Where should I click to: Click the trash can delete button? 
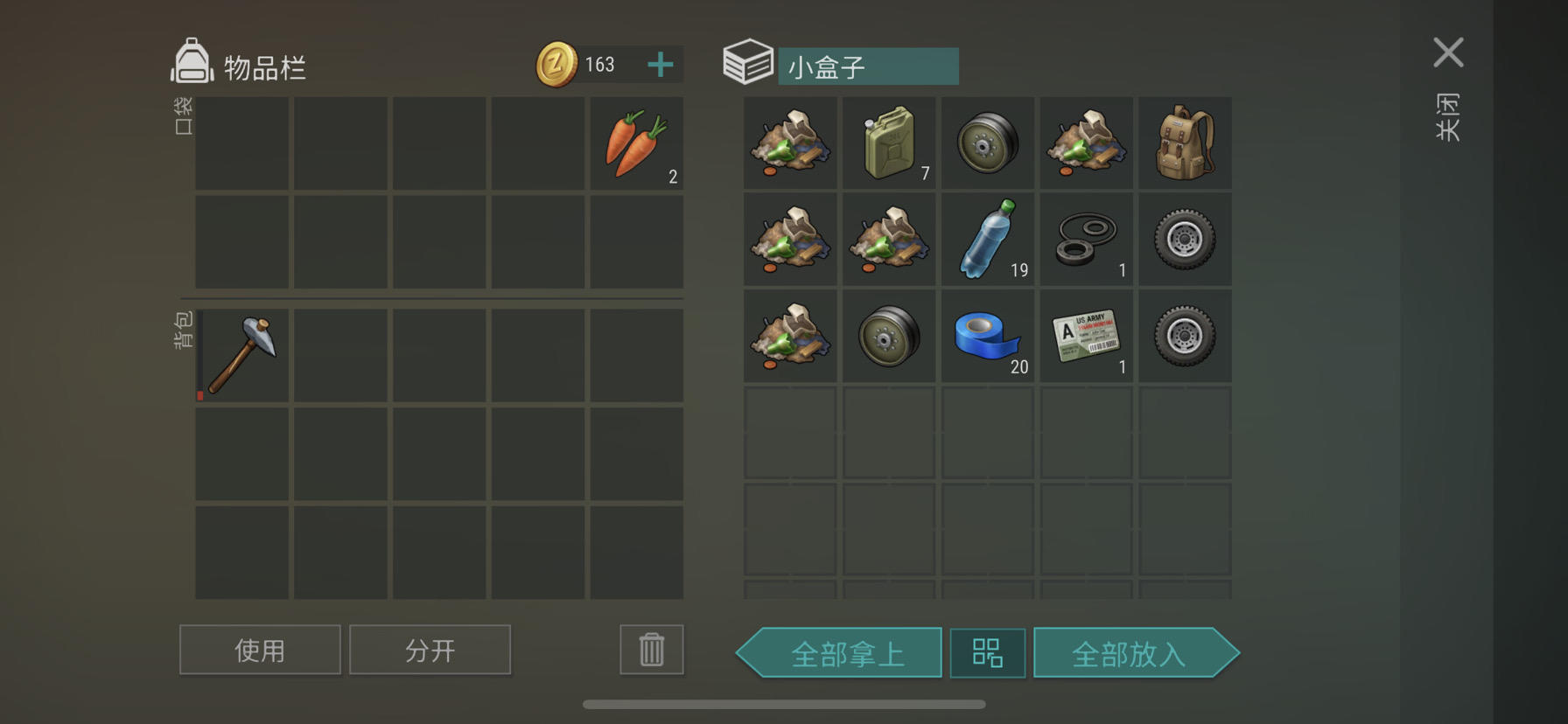(x=652, y=650)
